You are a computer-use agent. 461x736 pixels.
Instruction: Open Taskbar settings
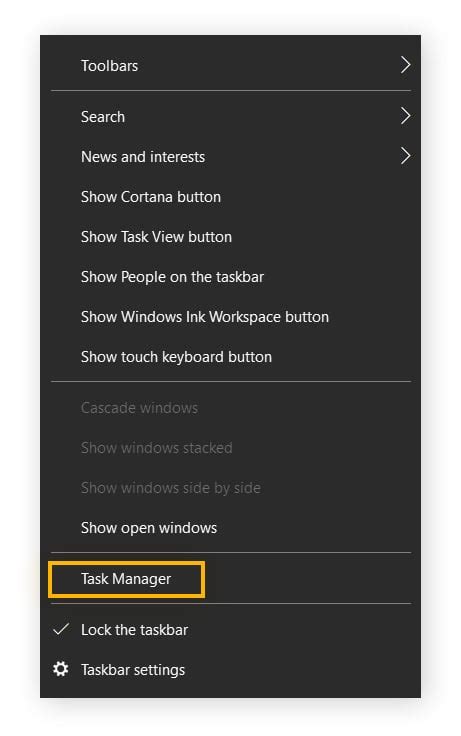[230, 670]
